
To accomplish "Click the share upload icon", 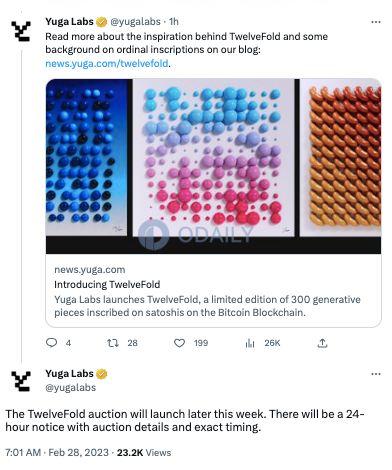I will tap(322, 343).
